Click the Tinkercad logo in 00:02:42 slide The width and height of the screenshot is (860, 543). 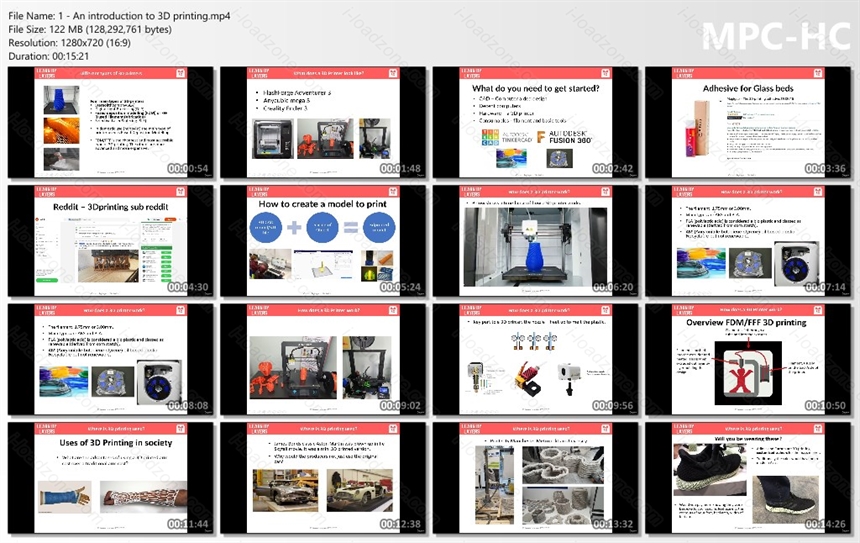pyautogui.click(x=507, y=137)
